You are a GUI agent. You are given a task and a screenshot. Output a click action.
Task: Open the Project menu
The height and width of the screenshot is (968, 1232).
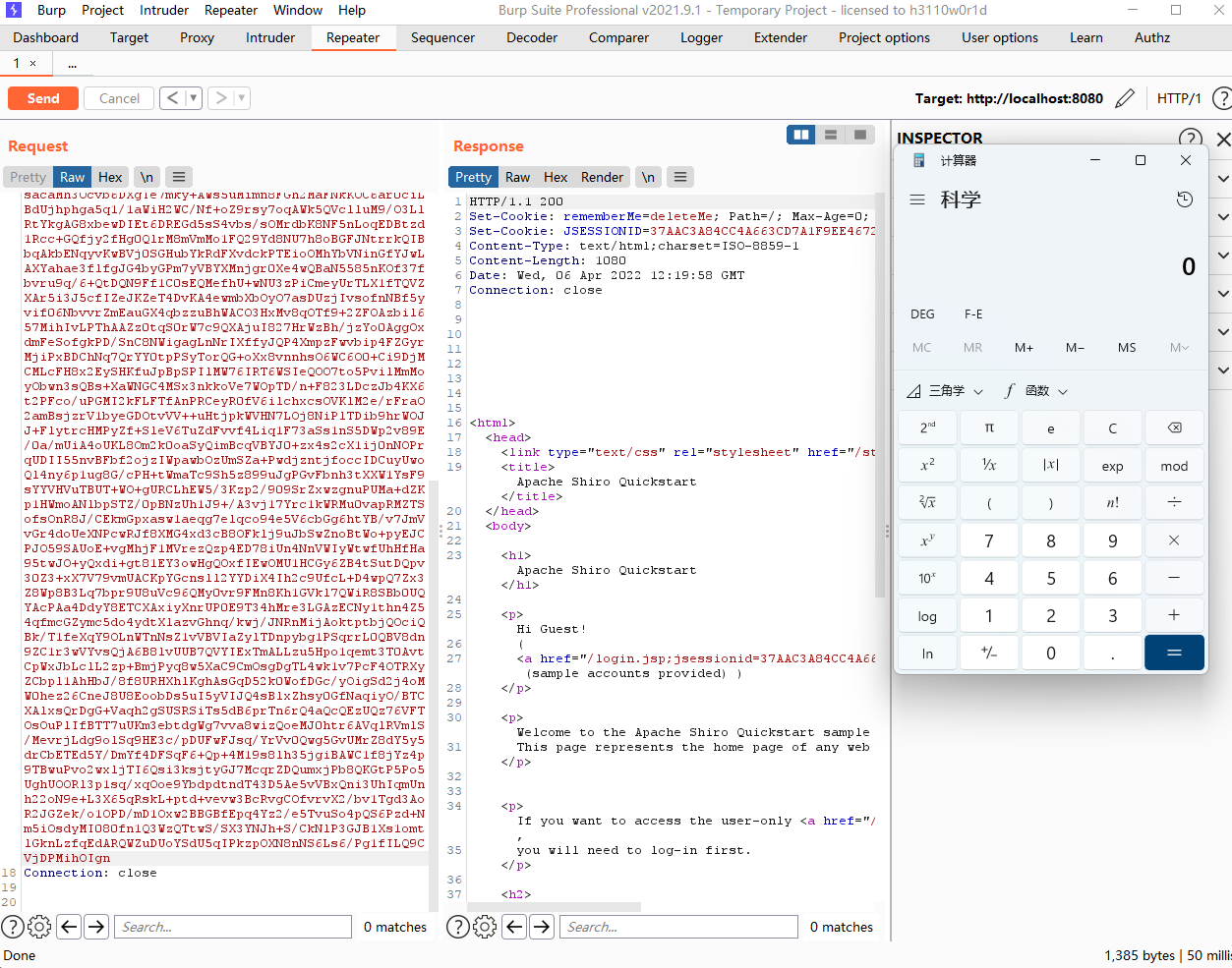(x=102, y=10)
